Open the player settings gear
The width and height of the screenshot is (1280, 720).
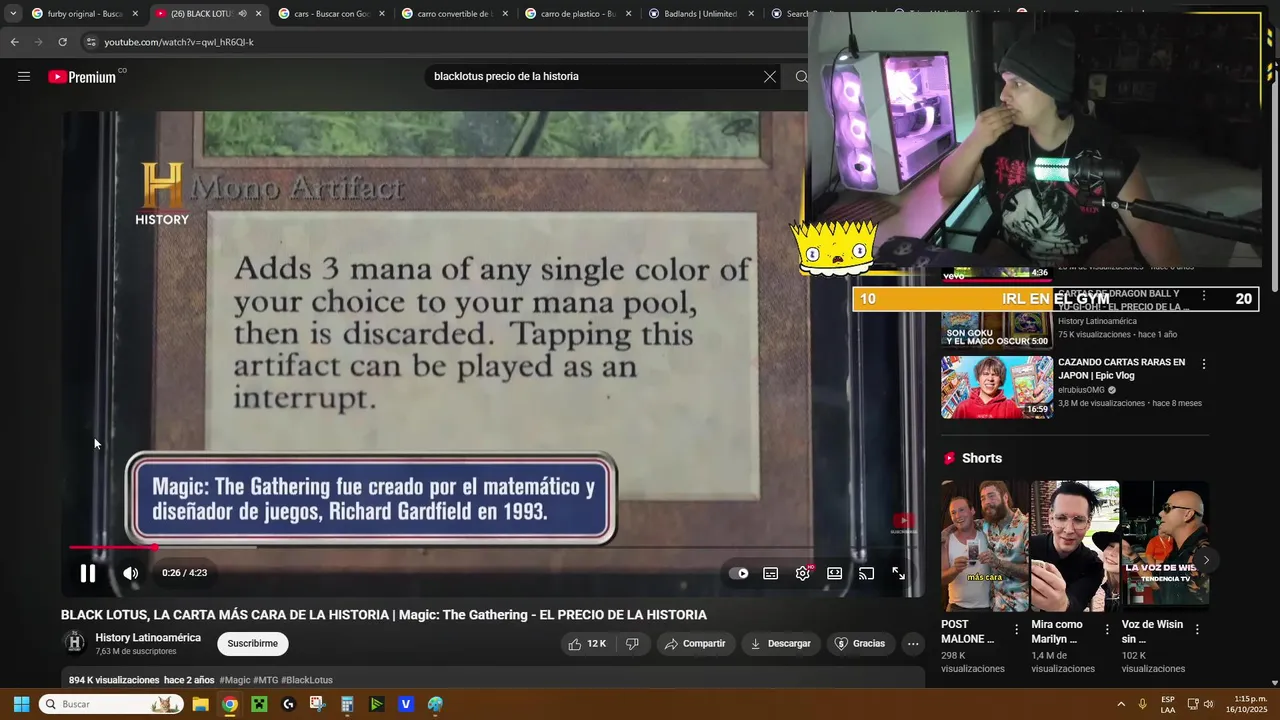[803, 573]
